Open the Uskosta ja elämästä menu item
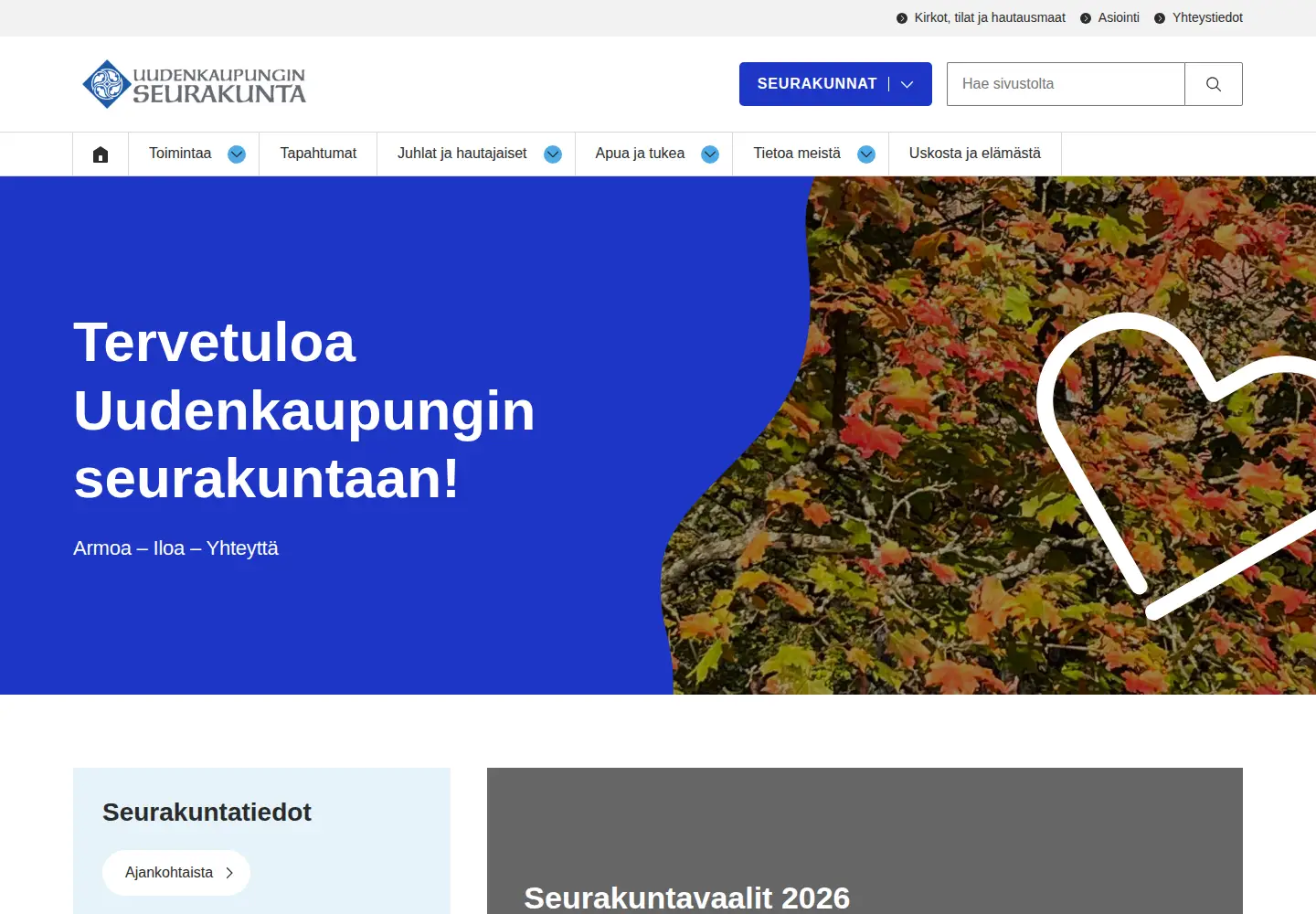This screenshot has height=914, width=1316. pos(975,154)
